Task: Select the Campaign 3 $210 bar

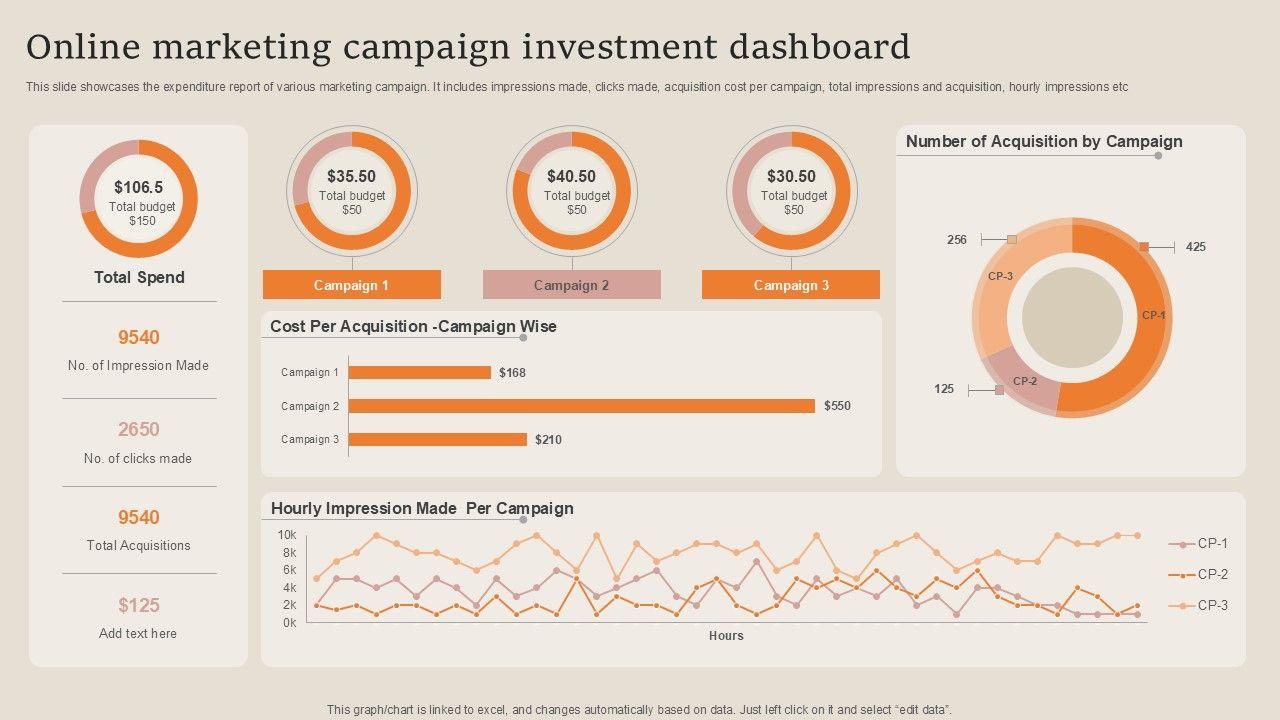Action: coord(437,440)
